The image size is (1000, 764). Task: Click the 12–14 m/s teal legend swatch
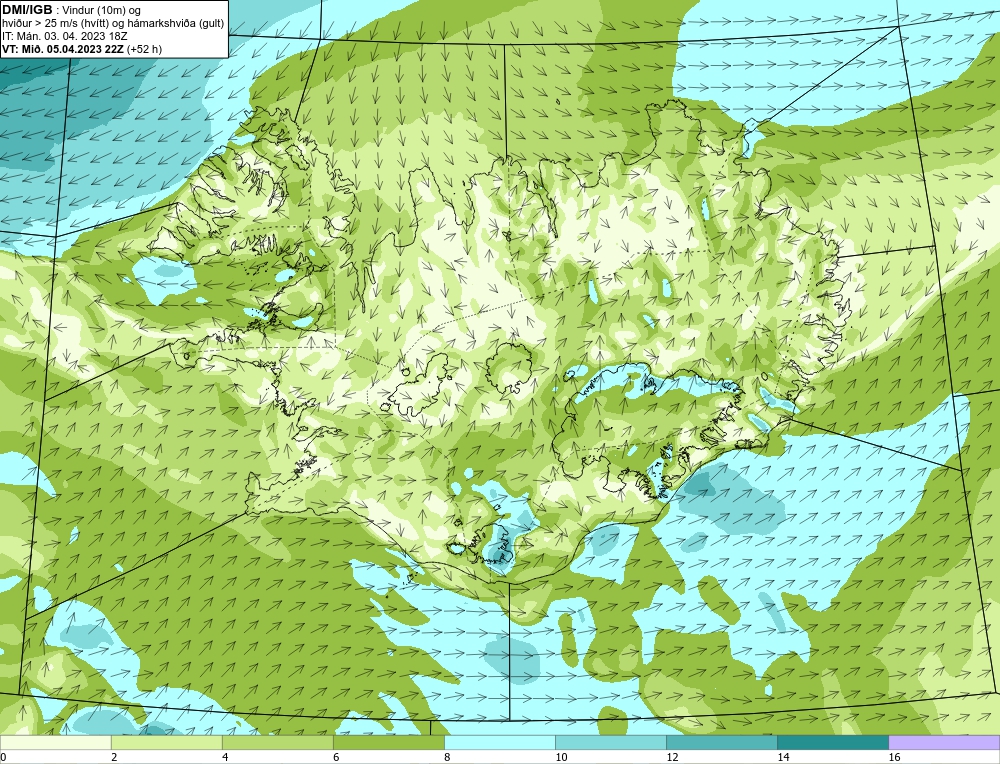tap(722, 742)
